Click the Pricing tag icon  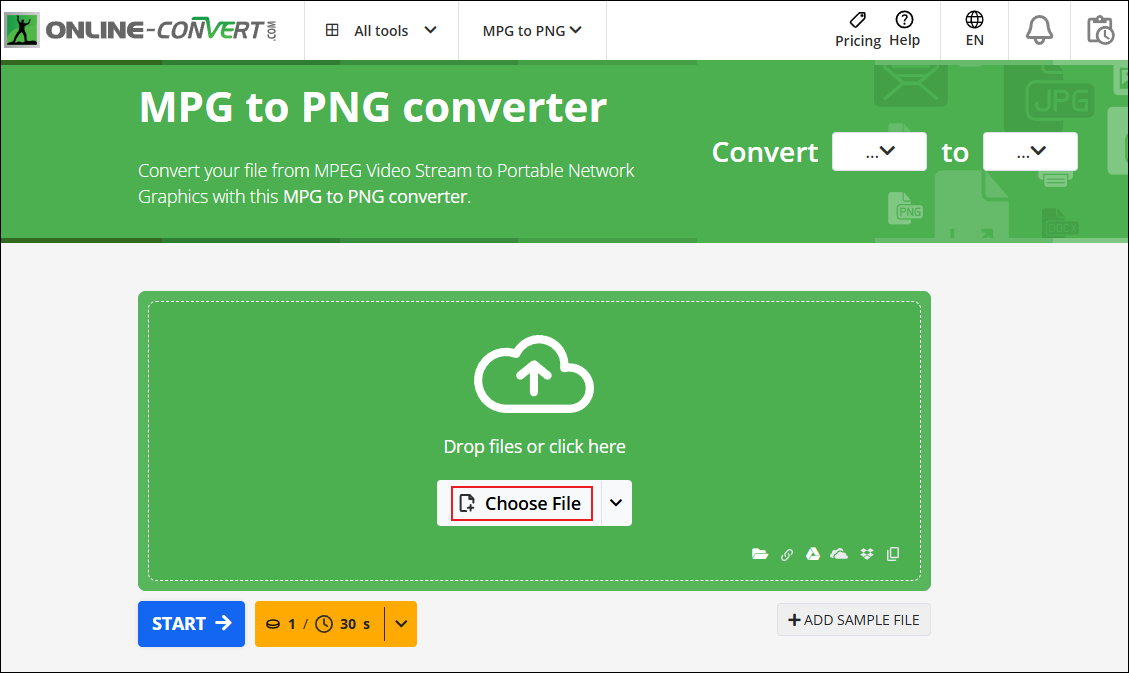[x=857, y=29]
